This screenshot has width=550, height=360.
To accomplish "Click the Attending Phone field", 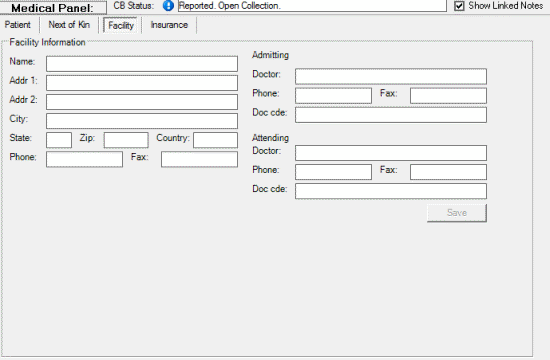I will coord(333,172).
